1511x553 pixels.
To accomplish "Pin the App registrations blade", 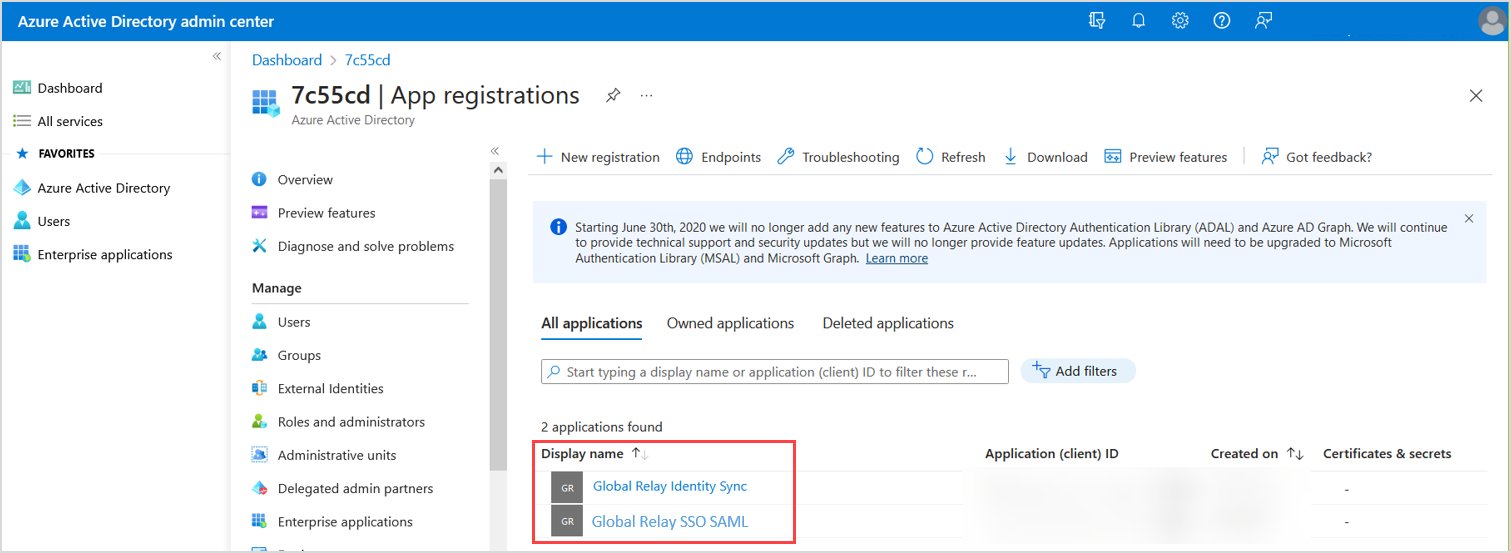I will (613, 95).
